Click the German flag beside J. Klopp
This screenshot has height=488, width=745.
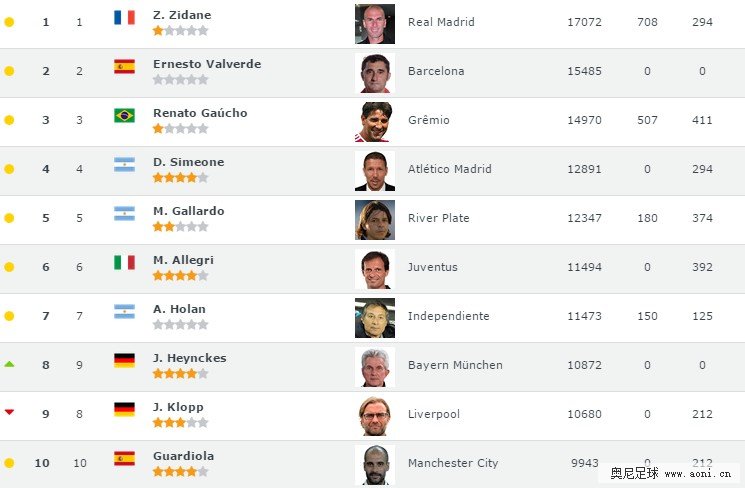[124, 410]
